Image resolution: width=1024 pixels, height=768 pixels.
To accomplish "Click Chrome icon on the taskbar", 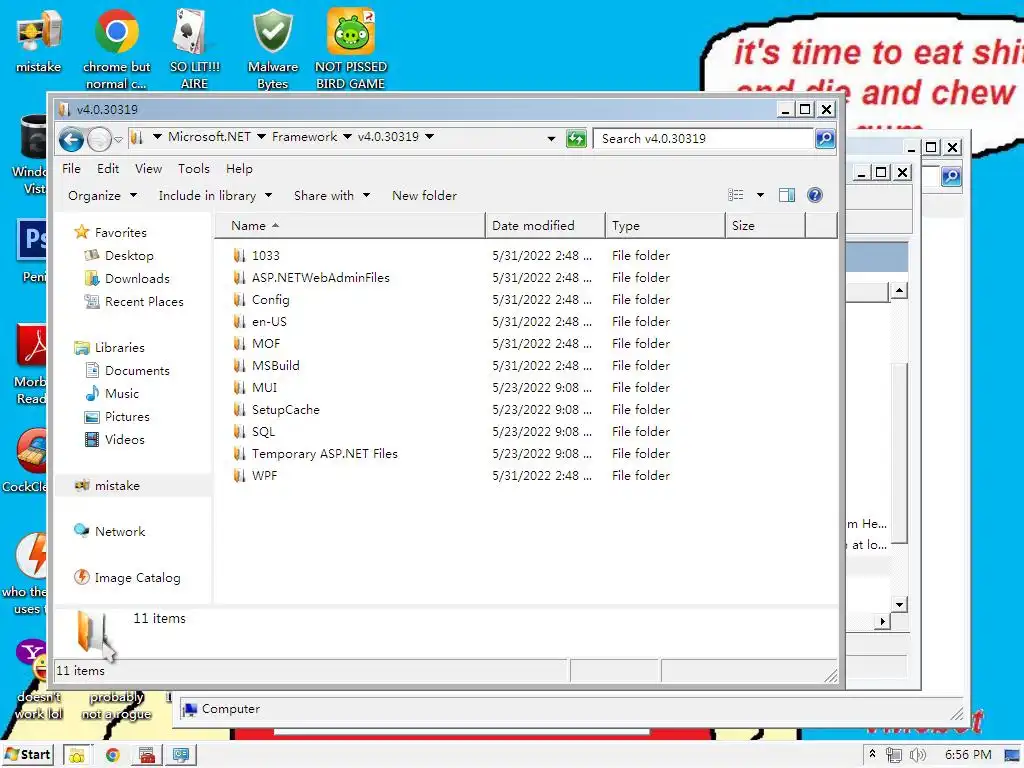I will 112,755.
